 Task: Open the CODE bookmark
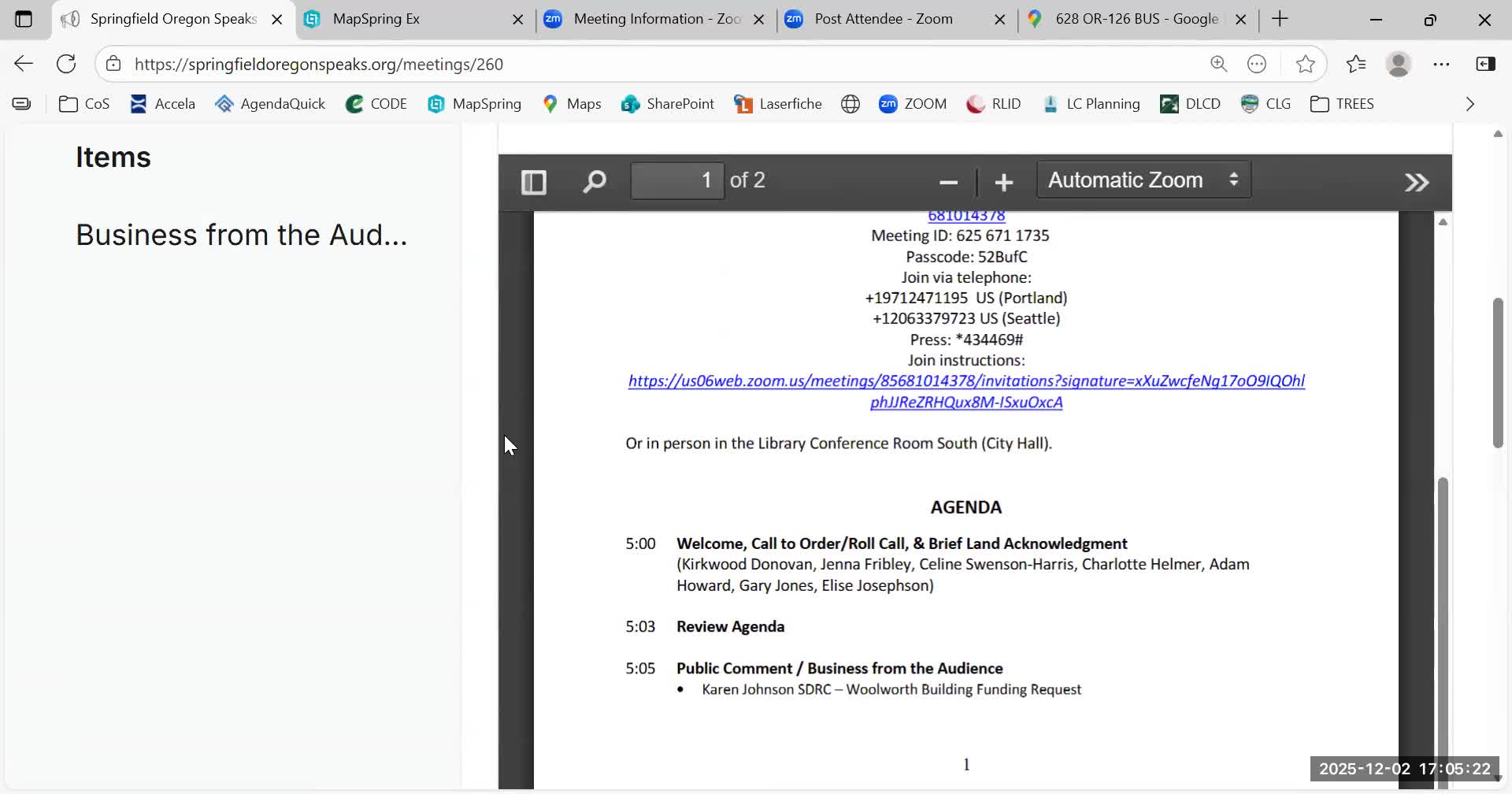pos(376,104)
